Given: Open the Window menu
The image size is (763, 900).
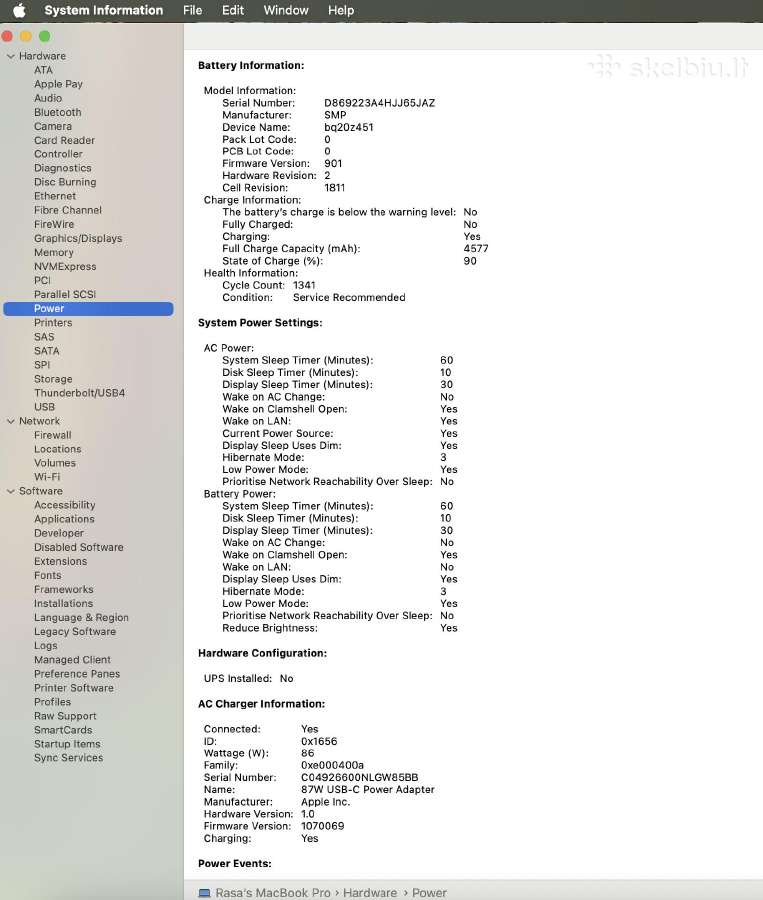Looking at the screenshot, I should [x=285, y=10].
